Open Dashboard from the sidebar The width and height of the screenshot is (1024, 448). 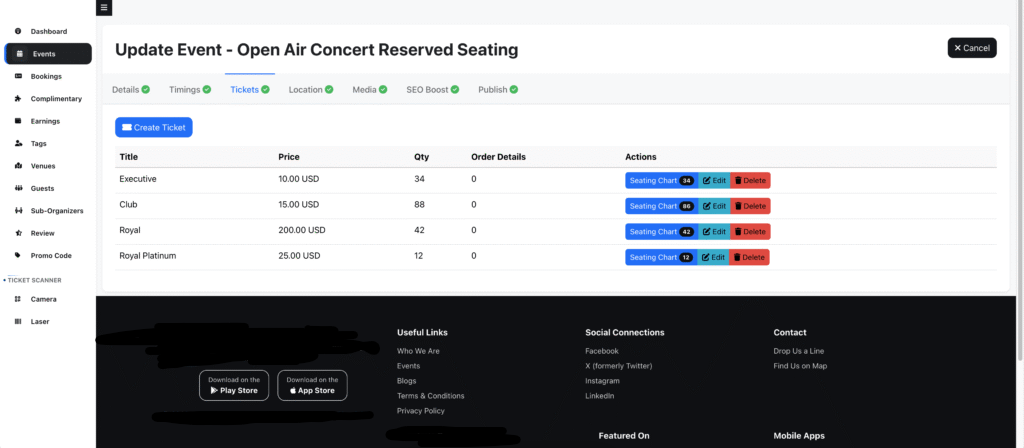tap(48, 32)
